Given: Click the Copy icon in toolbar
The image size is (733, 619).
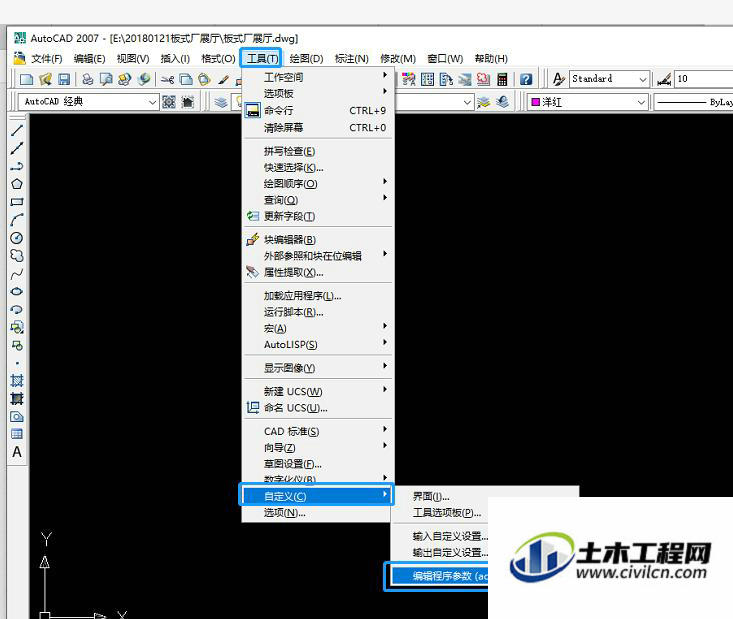Looking at the screenshot, I should (186, 79).
